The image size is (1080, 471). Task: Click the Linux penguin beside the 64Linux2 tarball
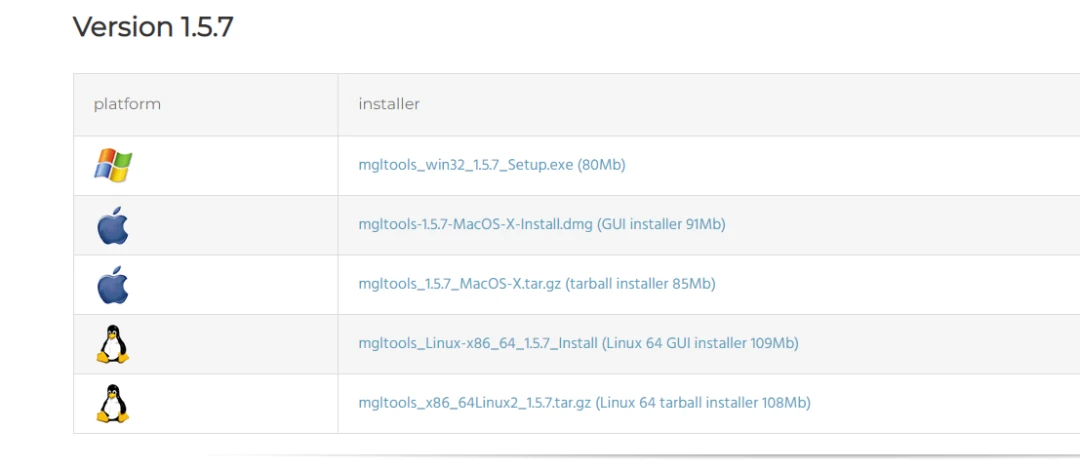pyautogui.click(x=113, y=403)
